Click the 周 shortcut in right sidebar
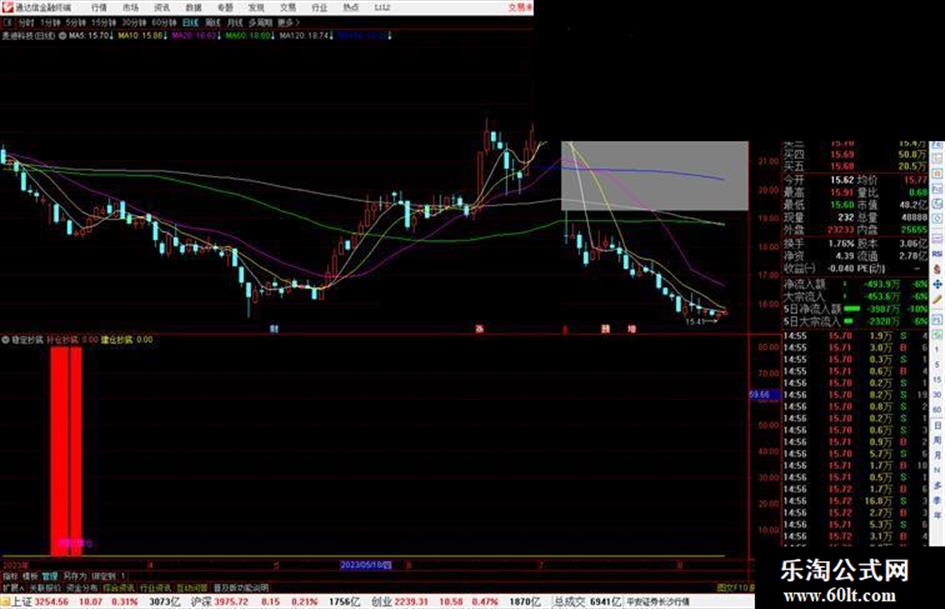 tap(937, 441)
